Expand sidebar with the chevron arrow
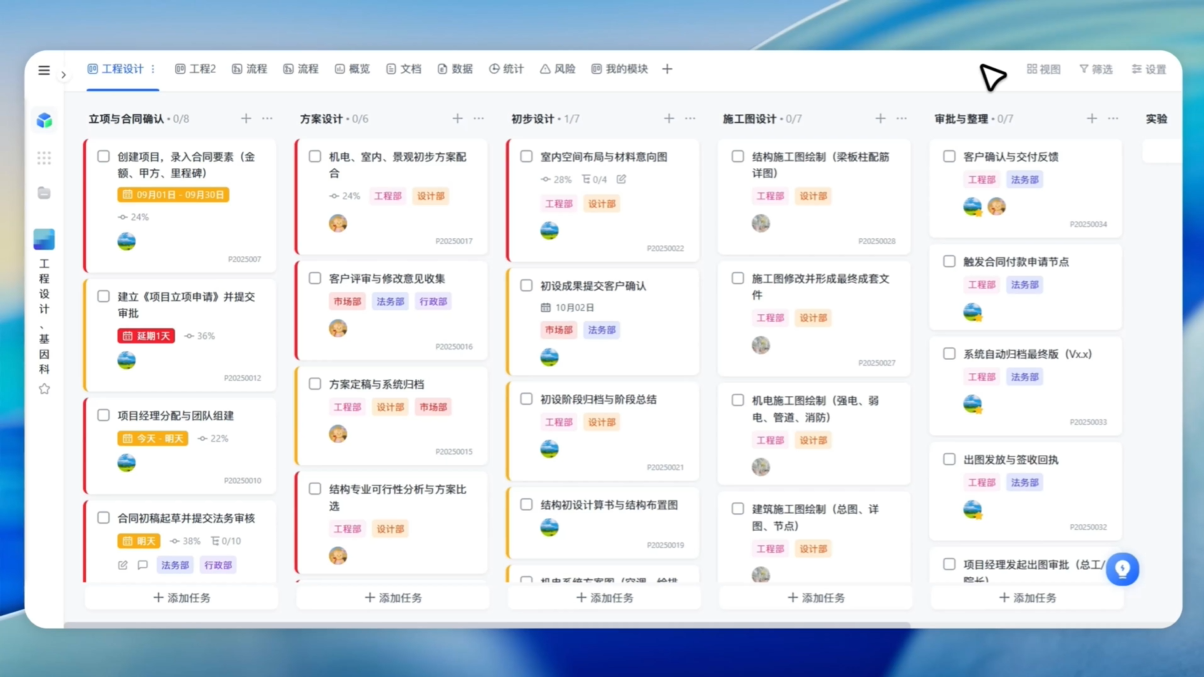 coord(64,75)
